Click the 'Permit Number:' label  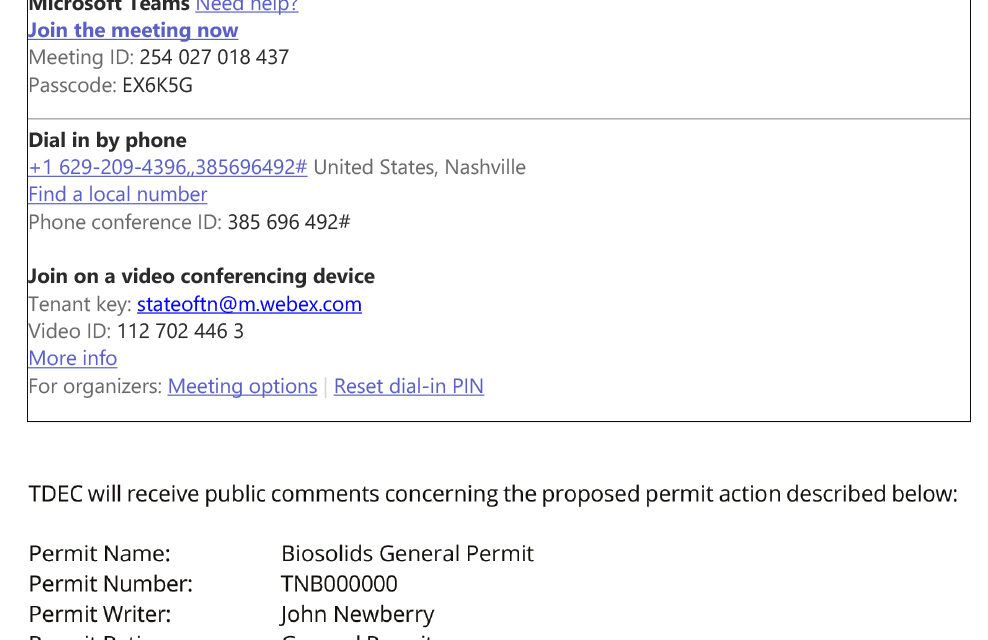point(110,583)
